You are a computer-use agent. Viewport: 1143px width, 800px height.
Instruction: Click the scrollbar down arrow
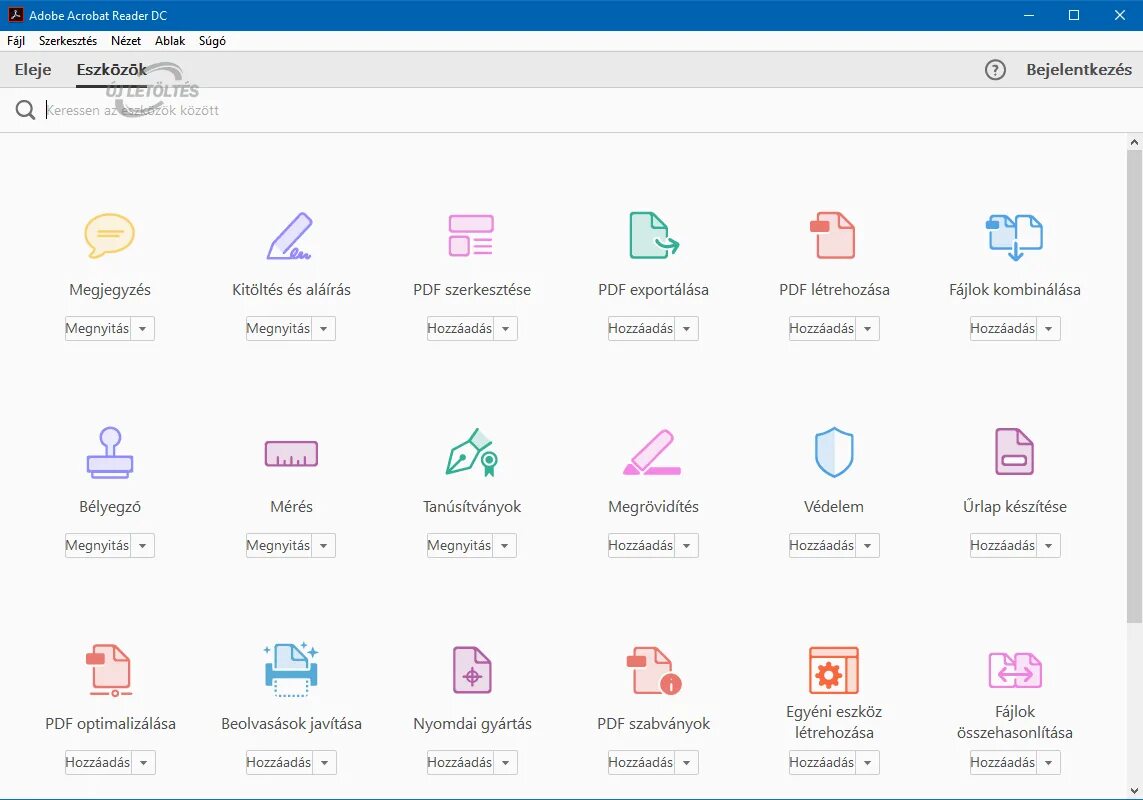[x=1134, y=791]
